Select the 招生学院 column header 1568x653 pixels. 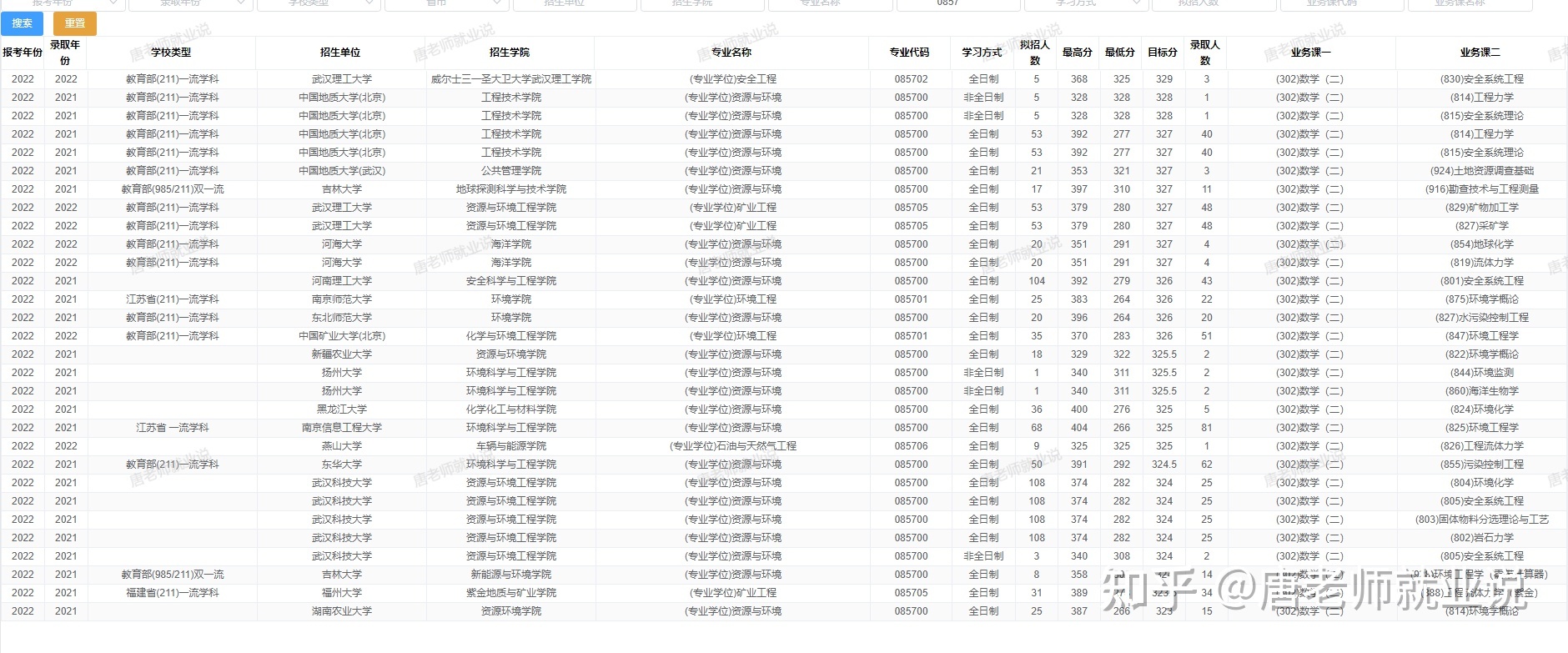[510, 52]
